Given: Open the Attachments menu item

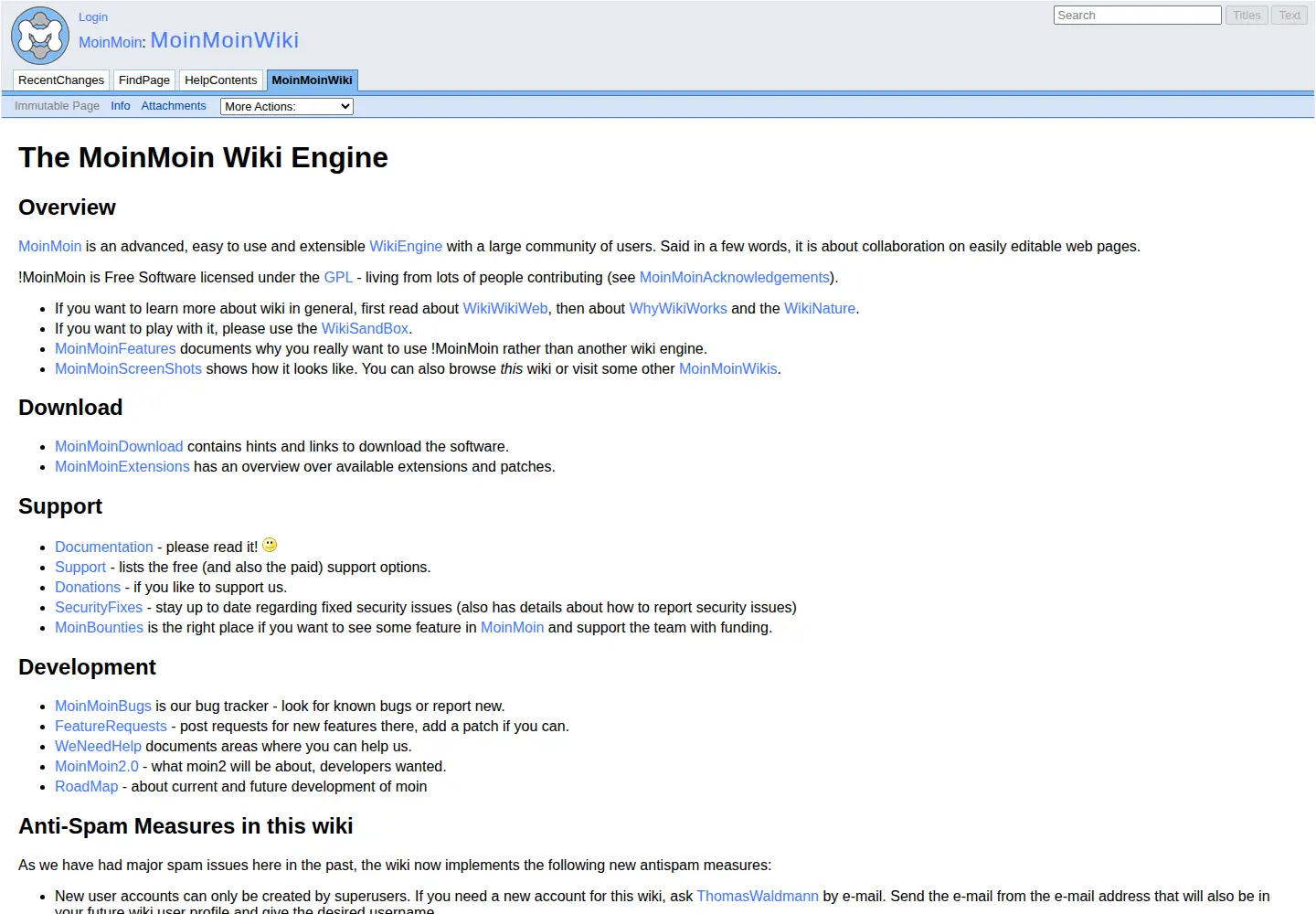Looking at the screenshot, I should (174, 106).
